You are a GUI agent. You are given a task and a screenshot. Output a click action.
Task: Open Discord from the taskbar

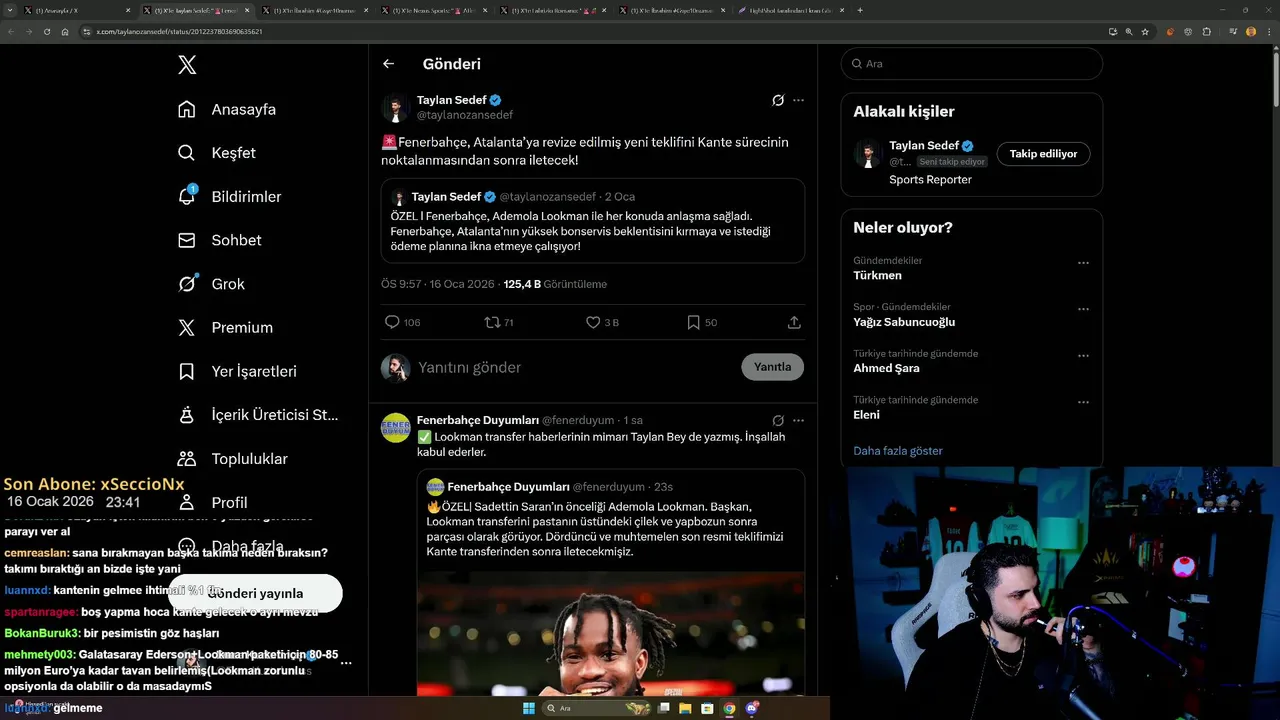(x=751, y=708)
